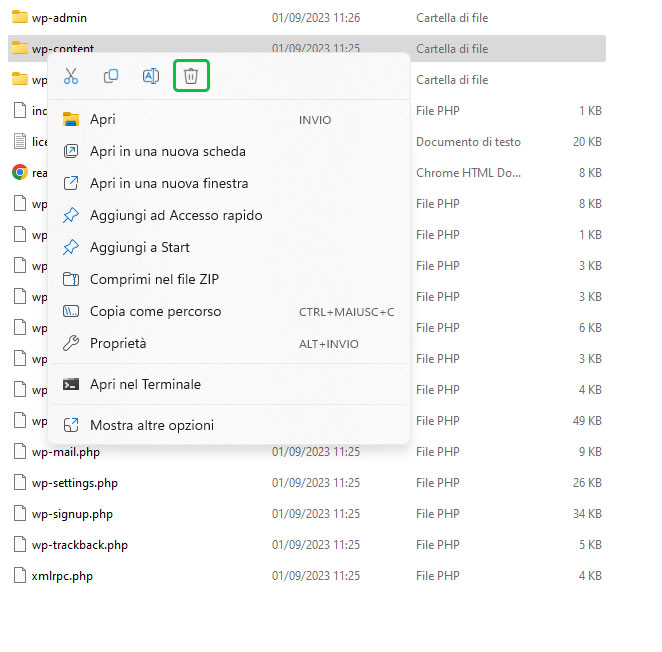Click the 5 KB size cell
The height and width of the screenshot is (652, 662).
point(590,545)
